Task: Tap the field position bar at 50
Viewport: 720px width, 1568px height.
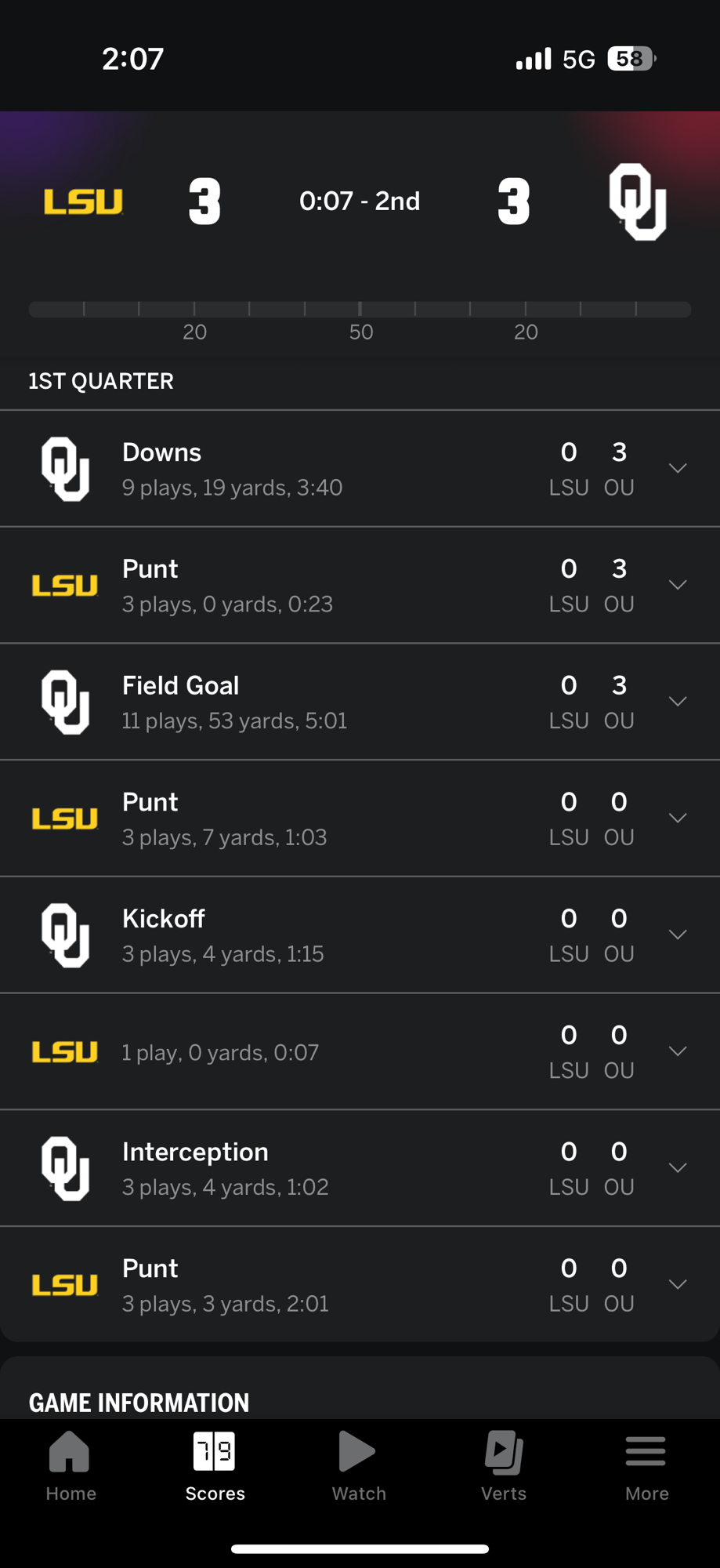Action: [360, 310]
